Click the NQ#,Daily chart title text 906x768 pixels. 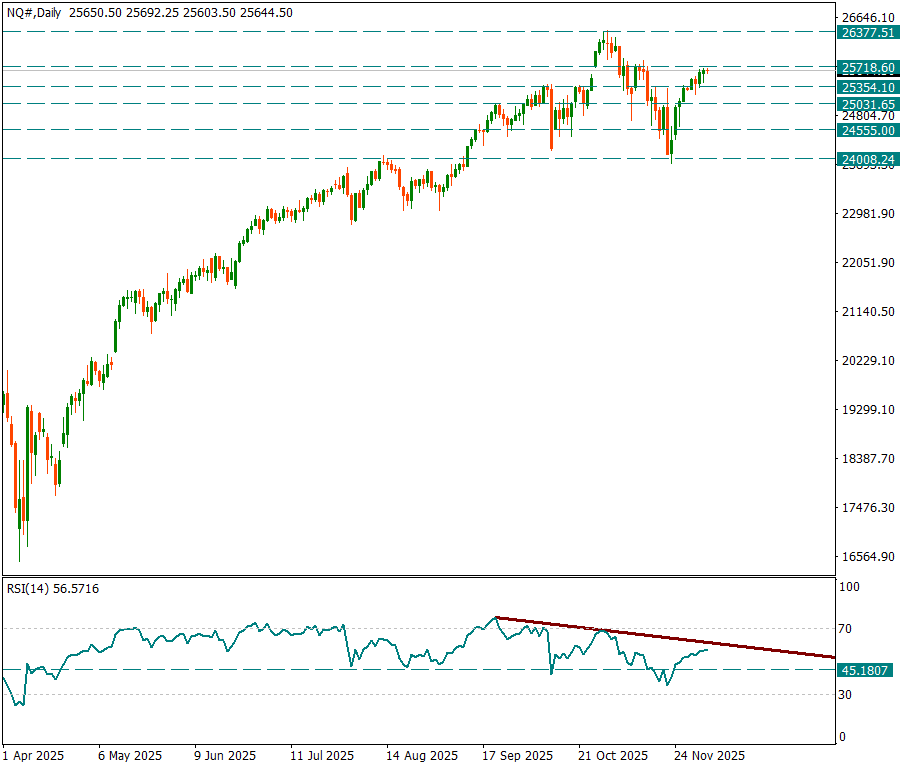[36, 12]
